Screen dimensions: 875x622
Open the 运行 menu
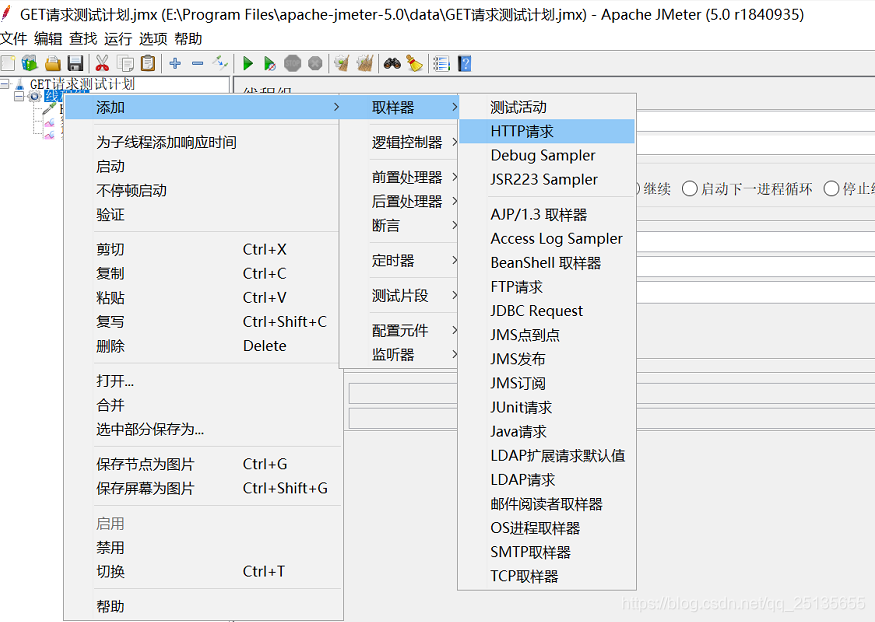[118, 38]
